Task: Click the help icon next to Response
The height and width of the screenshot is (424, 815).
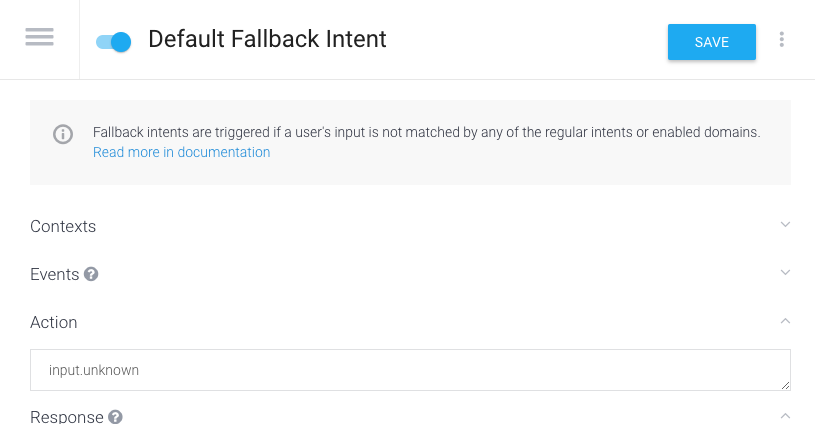Action: [x=115, y=417]
